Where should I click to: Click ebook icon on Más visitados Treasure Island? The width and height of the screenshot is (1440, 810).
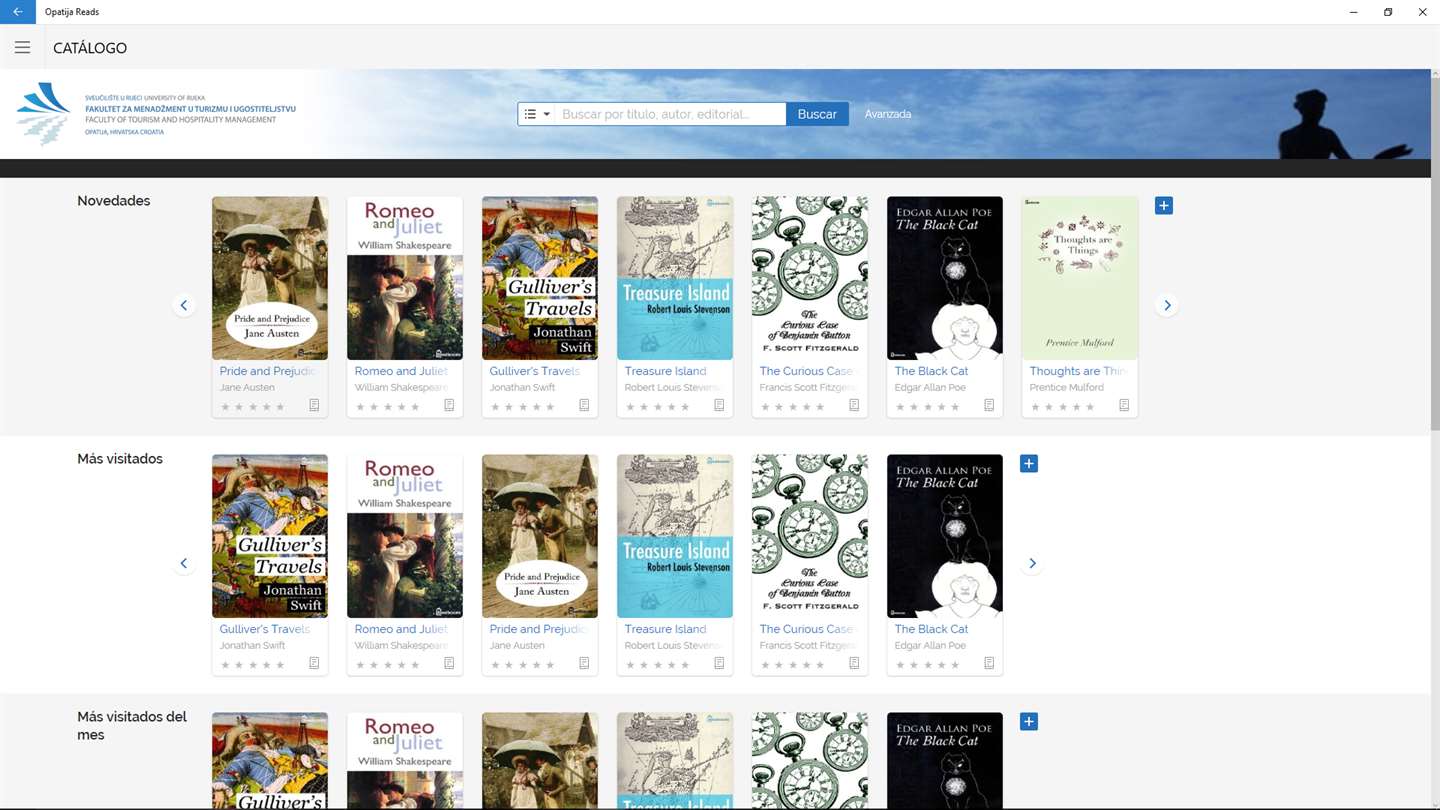[719, 663]
